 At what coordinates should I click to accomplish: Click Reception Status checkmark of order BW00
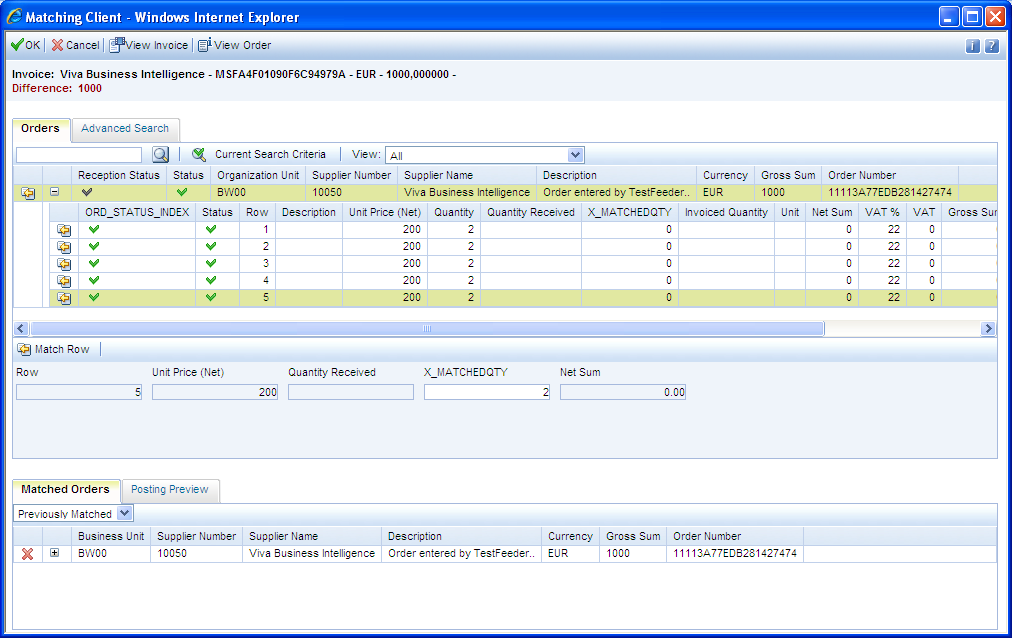(x=86, y=192)
